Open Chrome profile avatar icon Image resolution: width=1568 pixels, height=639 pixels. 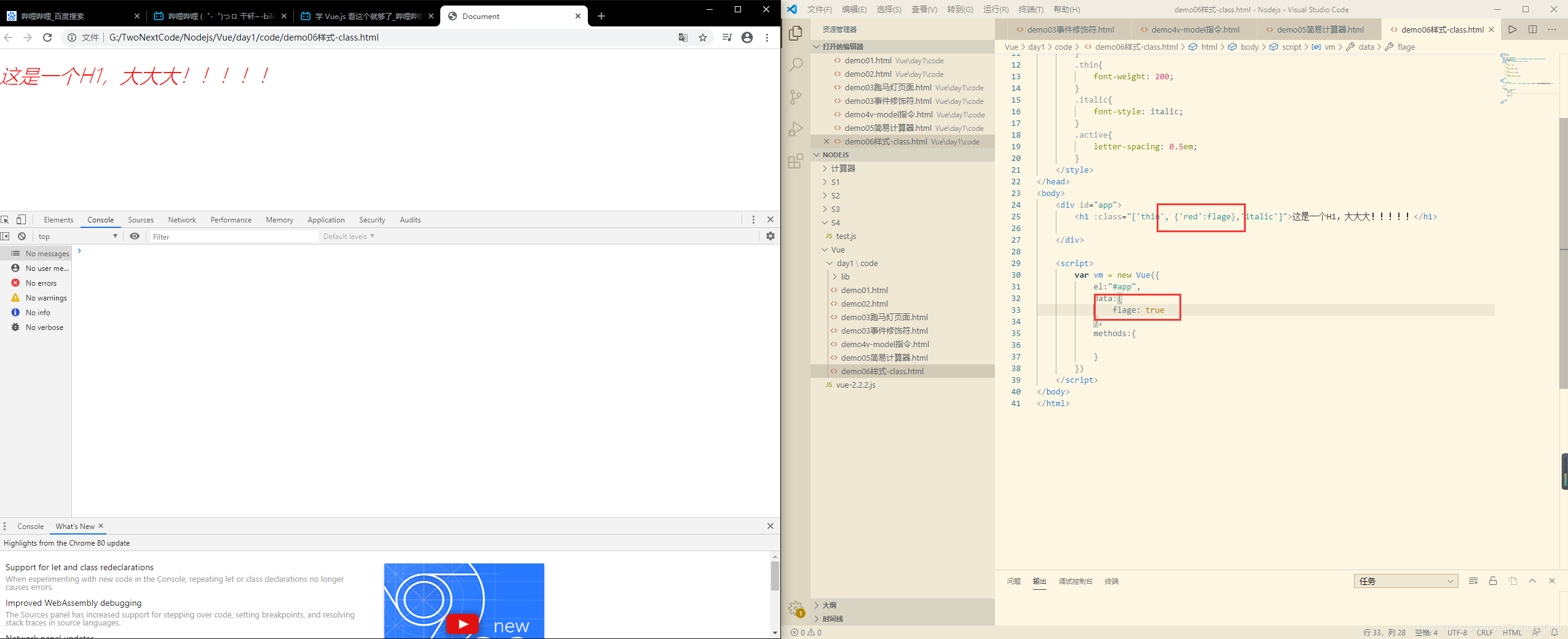click(747, 37)
